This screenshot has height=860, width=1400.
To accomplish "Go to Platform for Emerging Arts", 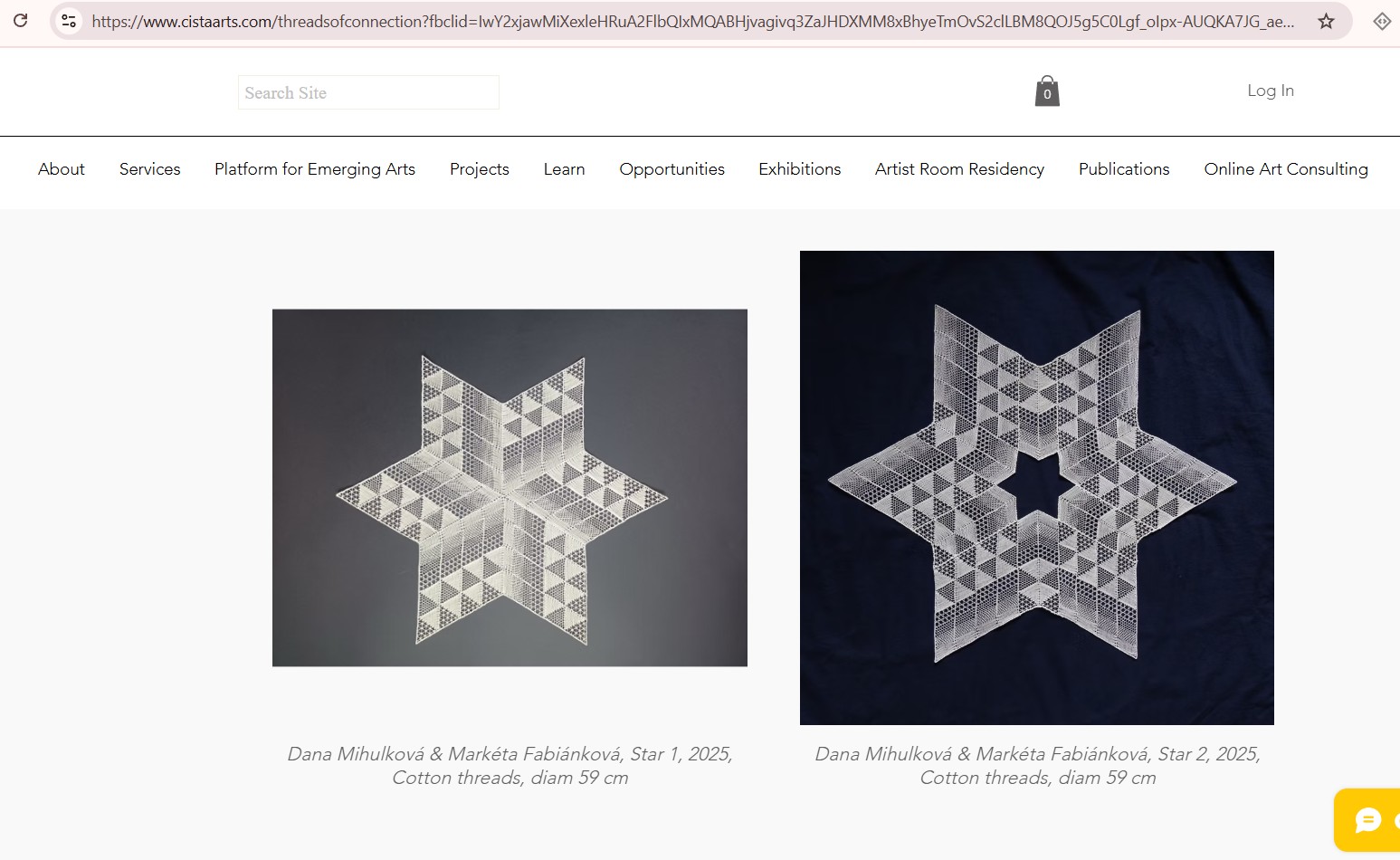I will click(x=315, y=169).
